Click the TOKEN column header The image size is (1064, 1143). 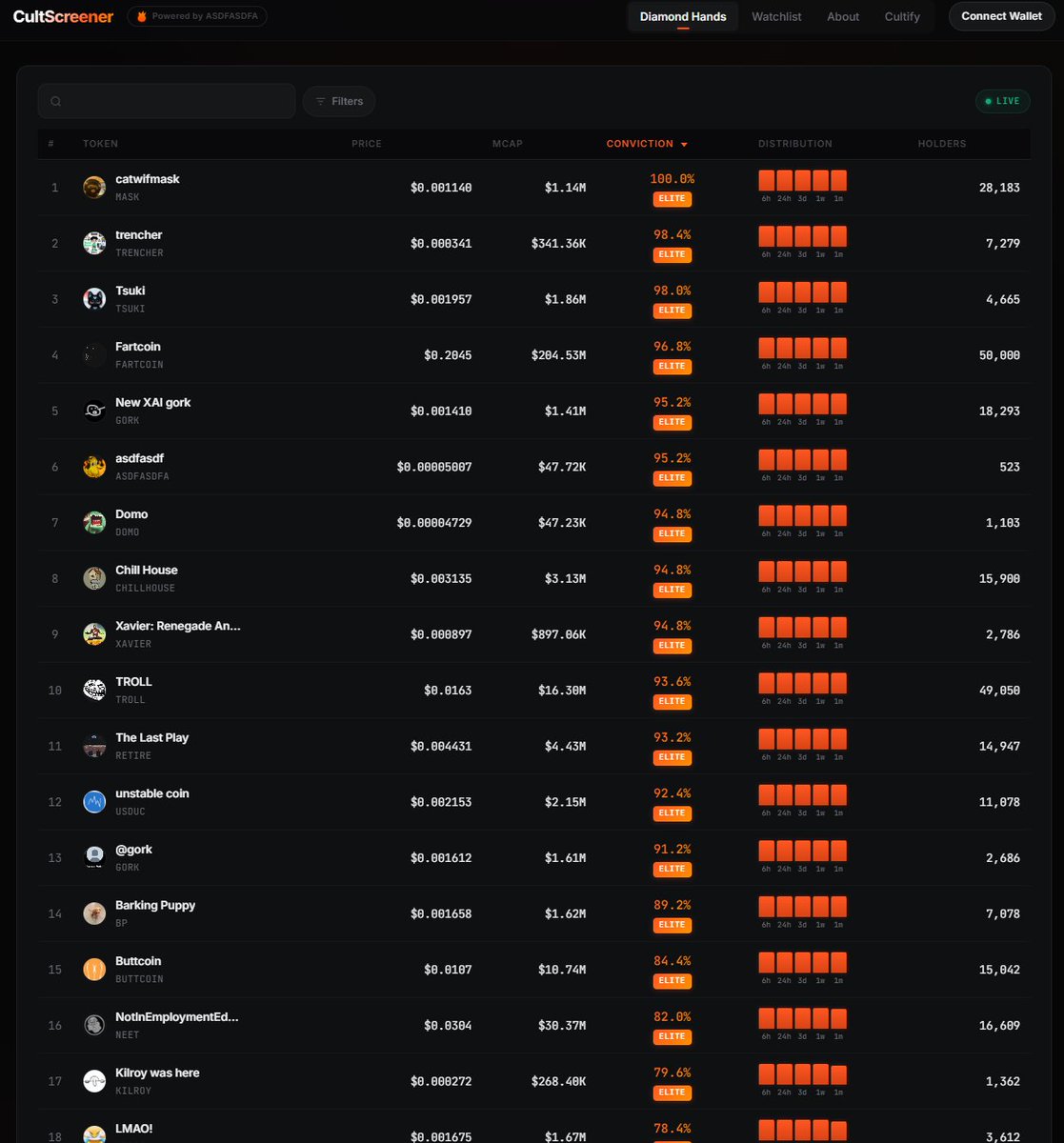tap(101, 144)
